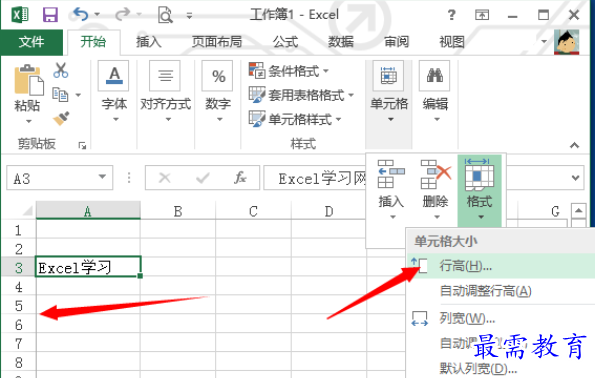This screenshot has height=378, width=595.
Task: Click the Cut scissors icon
Action: coord(61,70)
